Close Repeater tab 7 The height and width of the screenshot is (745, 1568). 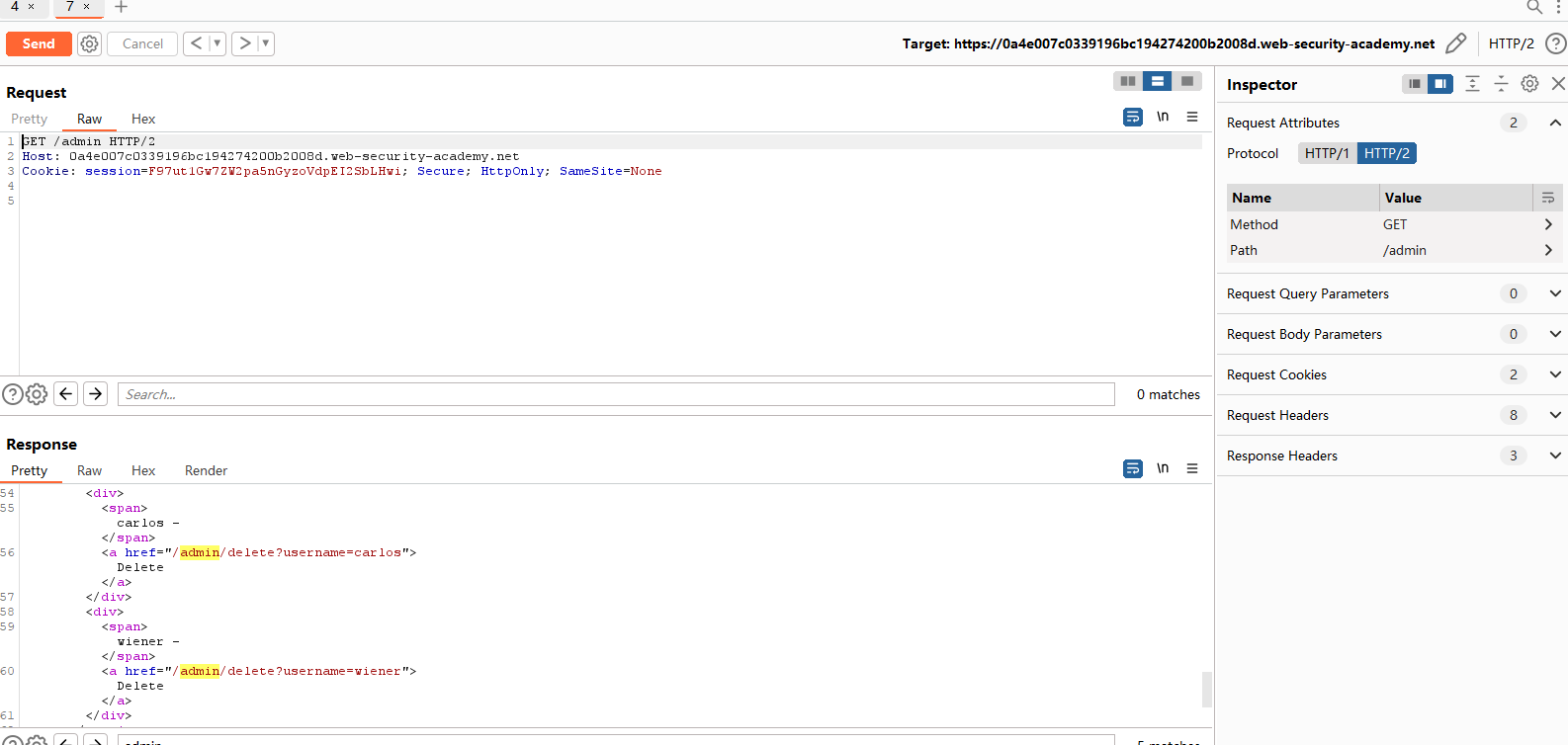click(x=87, y=7)
